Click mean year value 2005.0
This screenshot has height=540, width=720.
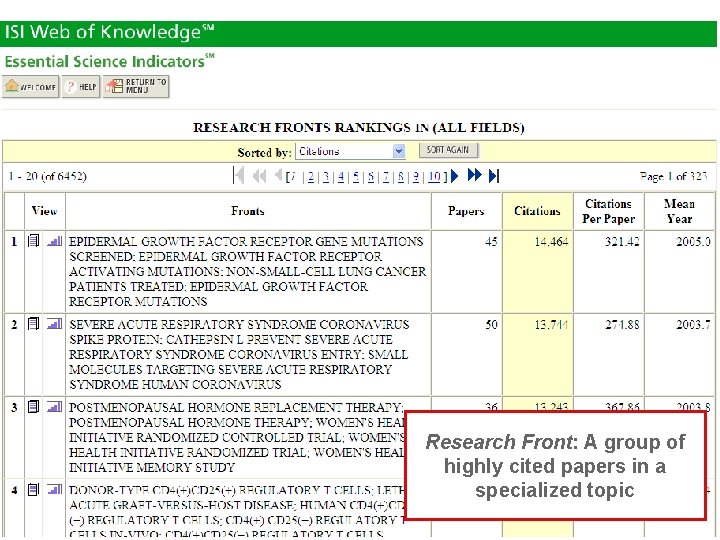(693, 242)
